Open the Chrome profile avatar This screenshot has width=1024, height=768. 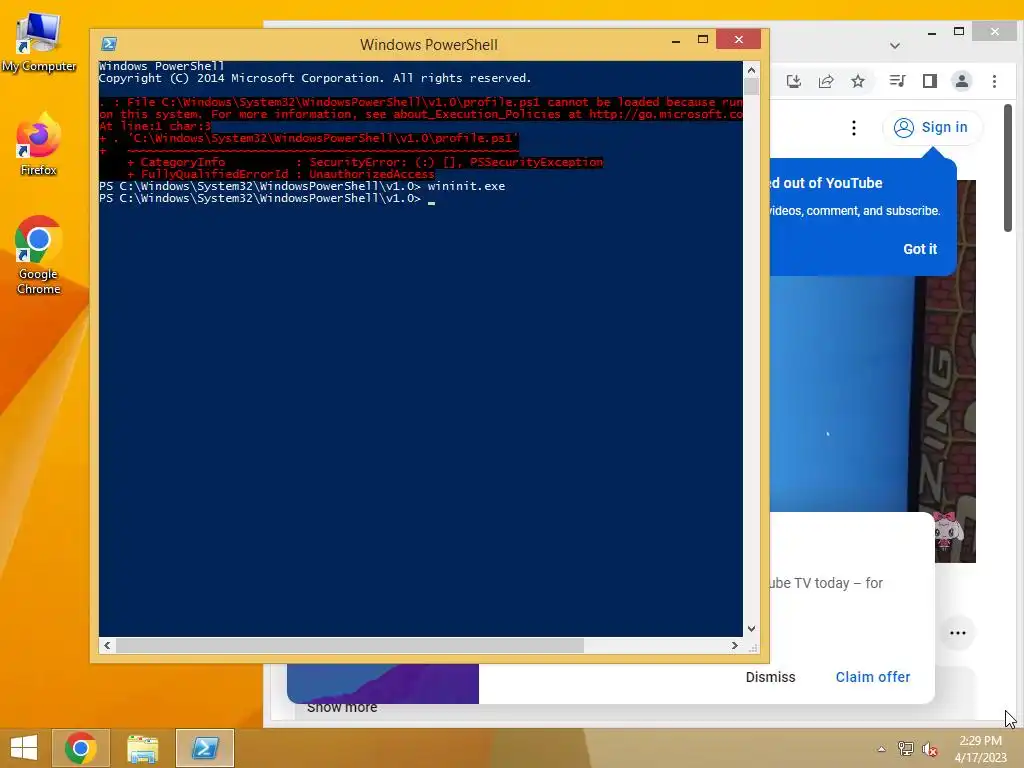(962, 81)
